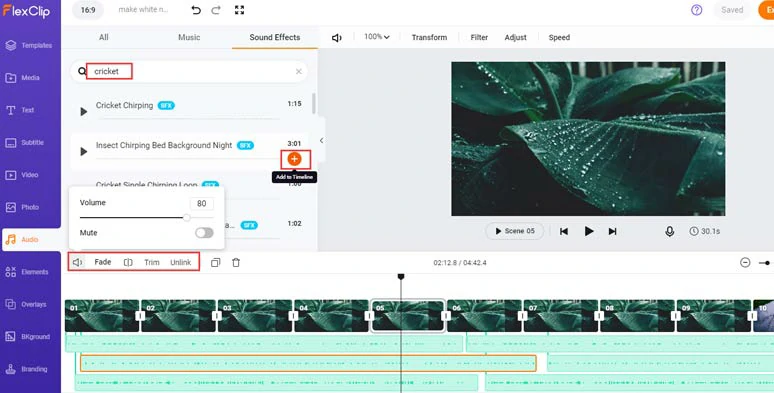Click the Volume value field showing 80
The height and width of the screenshot is (393, 774).
(201, 203)
